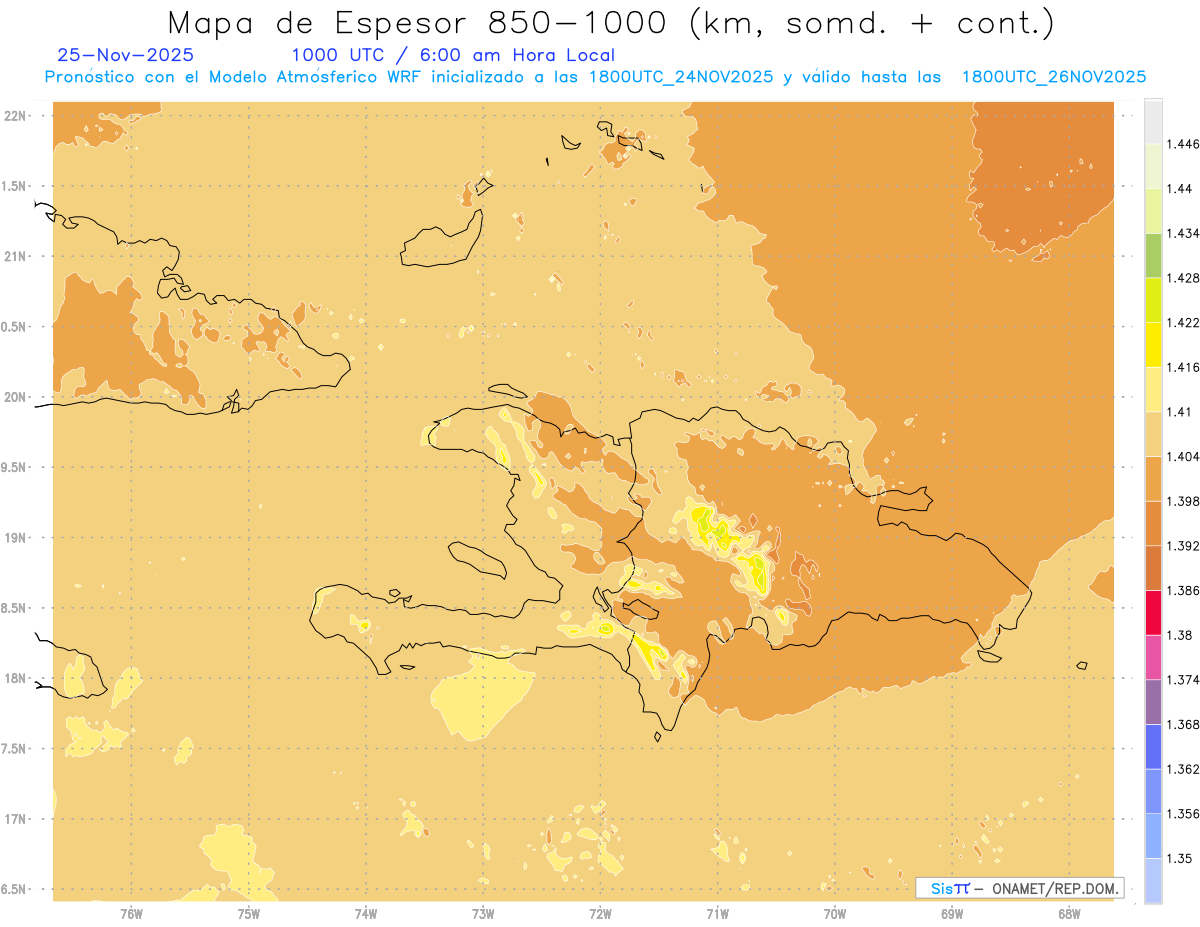1200x927 pixels.
Task: Click the colorbar value 1.44
Action: point(1178,188)
